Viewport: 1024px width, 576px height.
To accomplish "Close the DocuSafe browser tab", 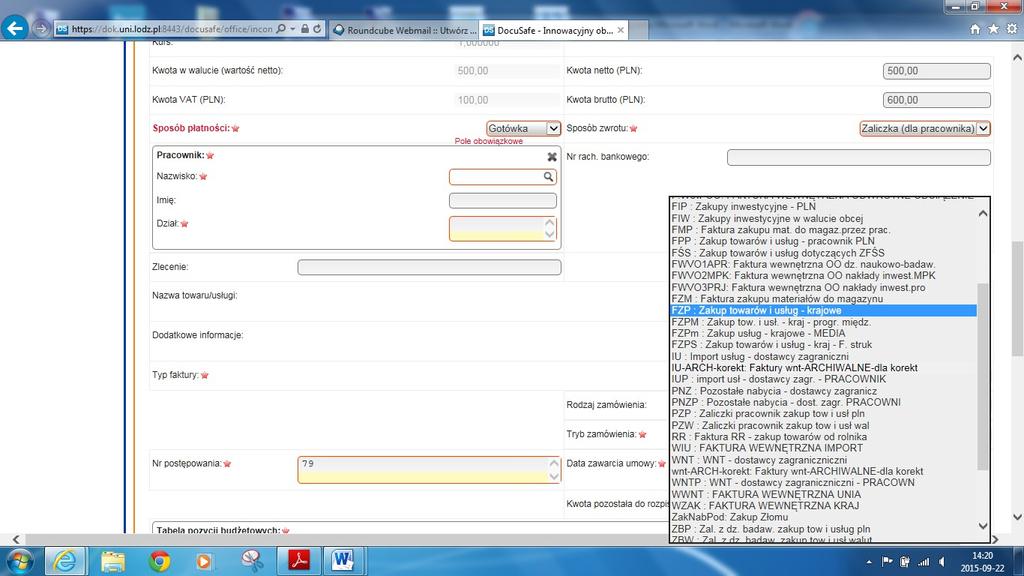I will tap(620, 30).
